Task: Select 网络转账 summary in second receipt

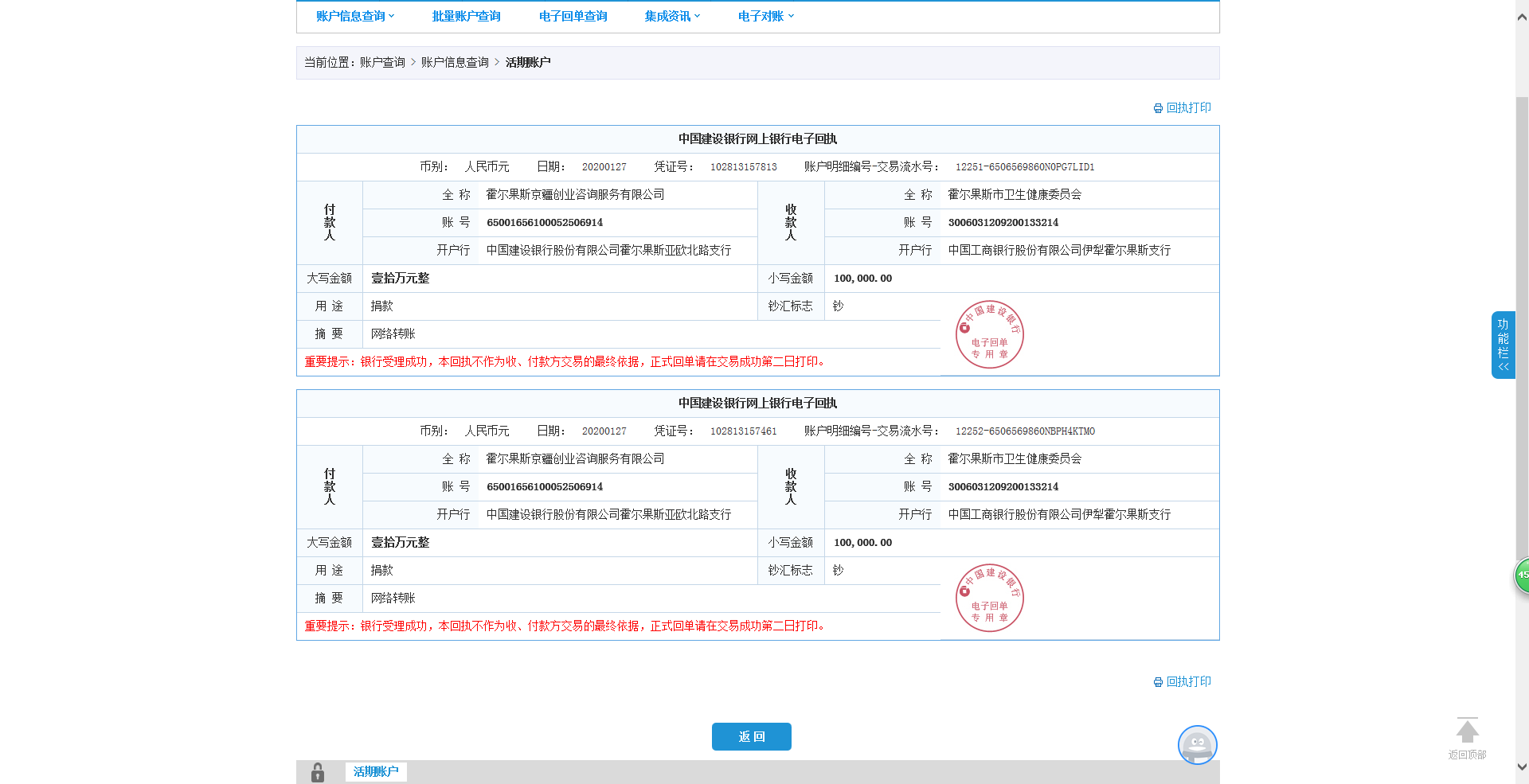Action: click(393, 598)
